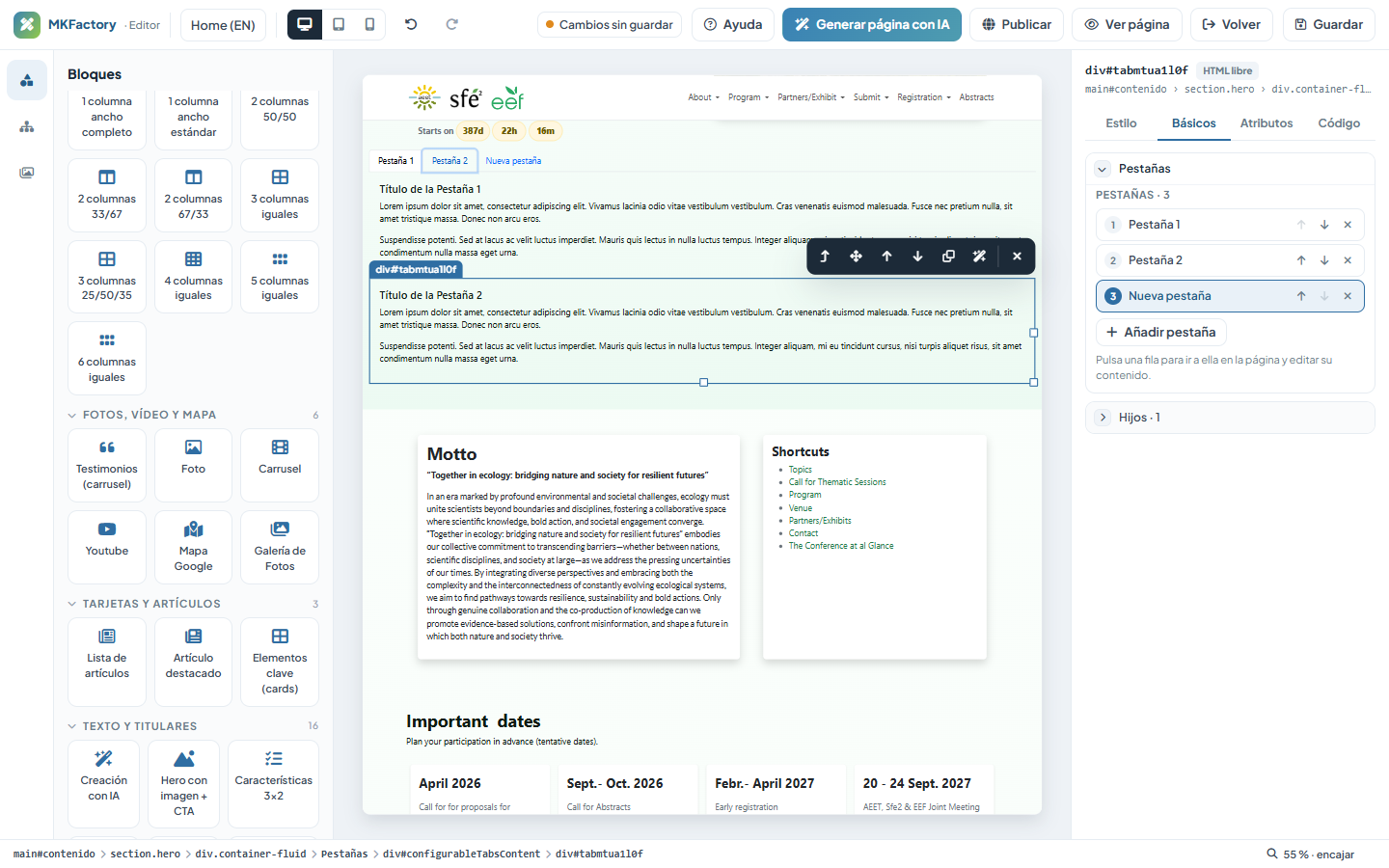Select parent element in floating toolbar
Screen dimensions: 1389x868
825,257
